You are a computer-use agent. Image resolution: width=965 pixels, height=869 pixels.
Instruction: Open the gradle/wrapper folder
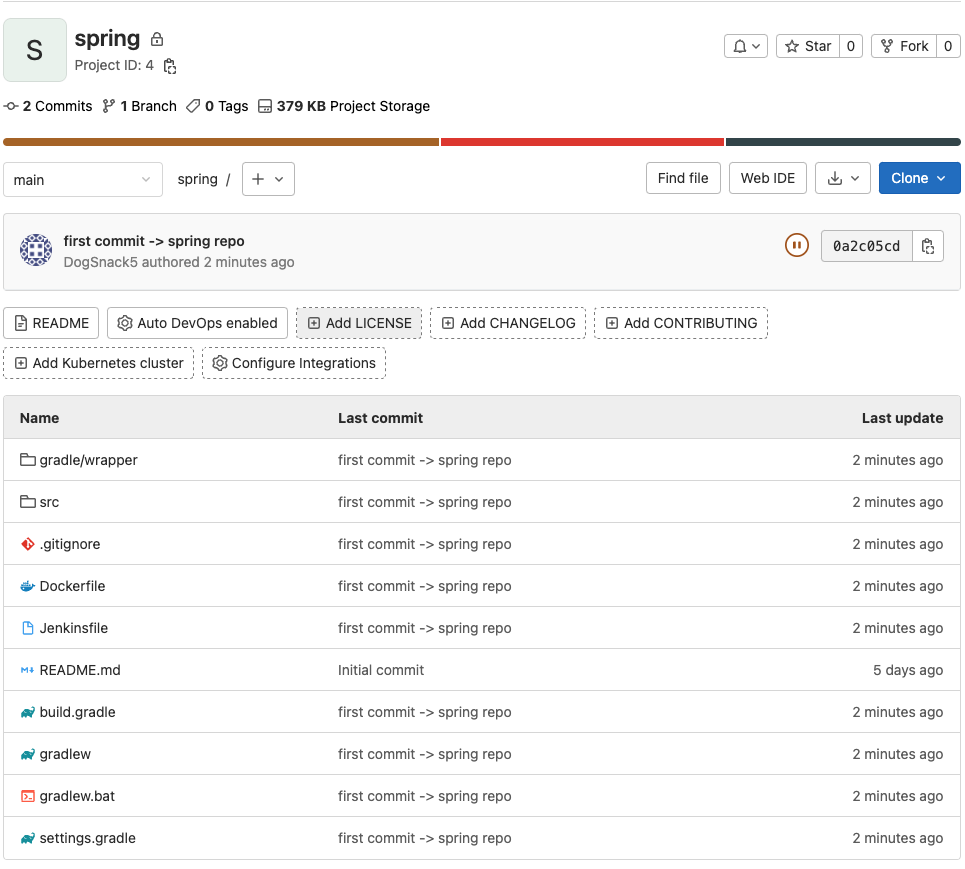(89, 460)
